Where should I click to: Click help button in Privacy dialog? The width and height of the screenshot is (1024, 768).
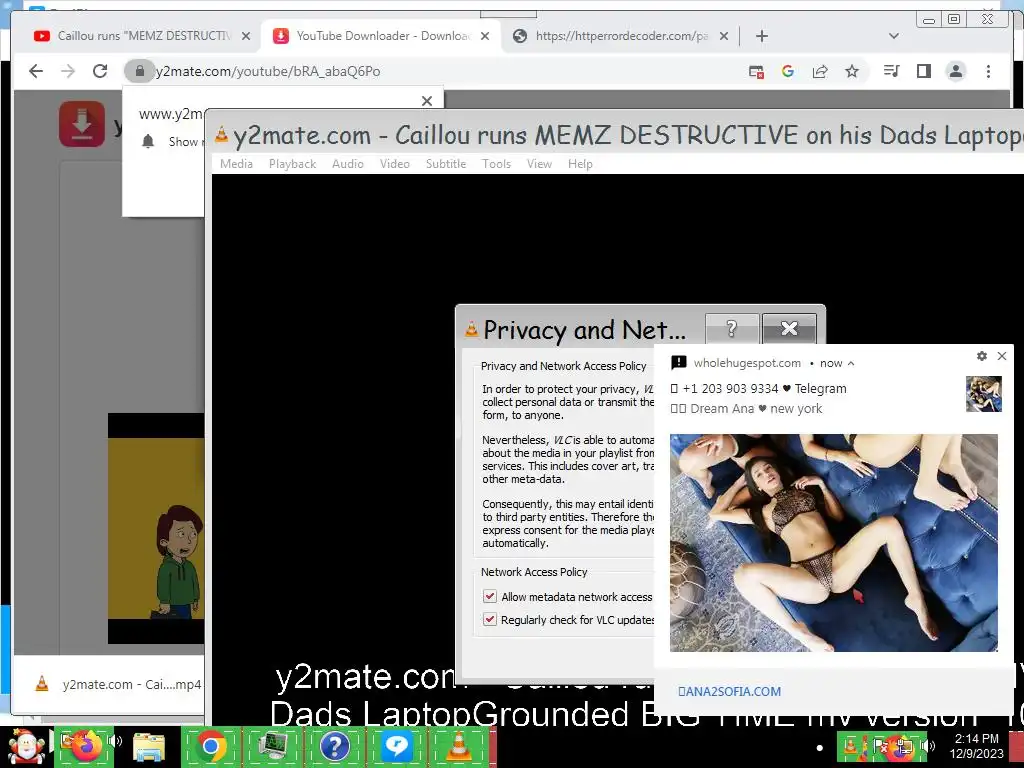coord(732,328)
